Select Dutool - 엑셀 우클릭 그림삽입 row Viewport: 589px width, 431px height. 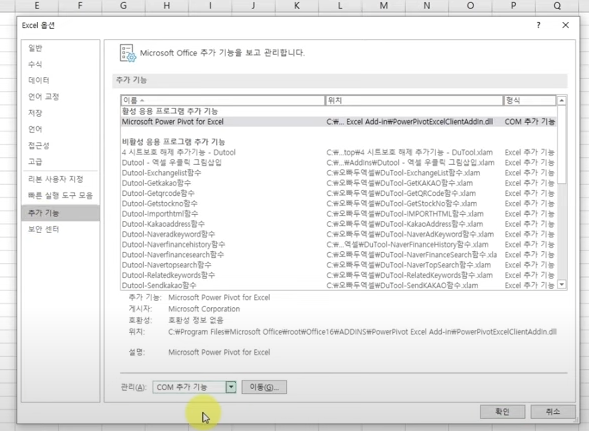[x=338, y=163]
